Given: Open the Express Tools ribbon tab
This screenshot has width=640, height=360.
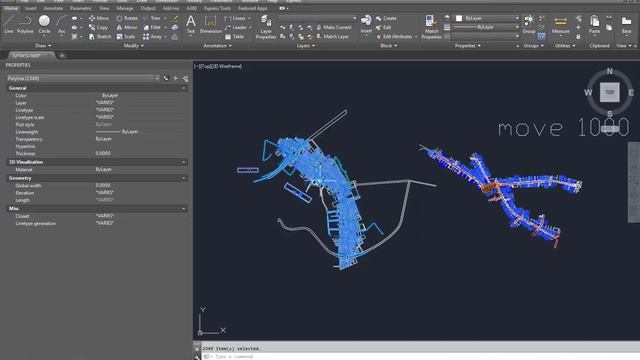Looking at the screenshot, I should point(217,8).
